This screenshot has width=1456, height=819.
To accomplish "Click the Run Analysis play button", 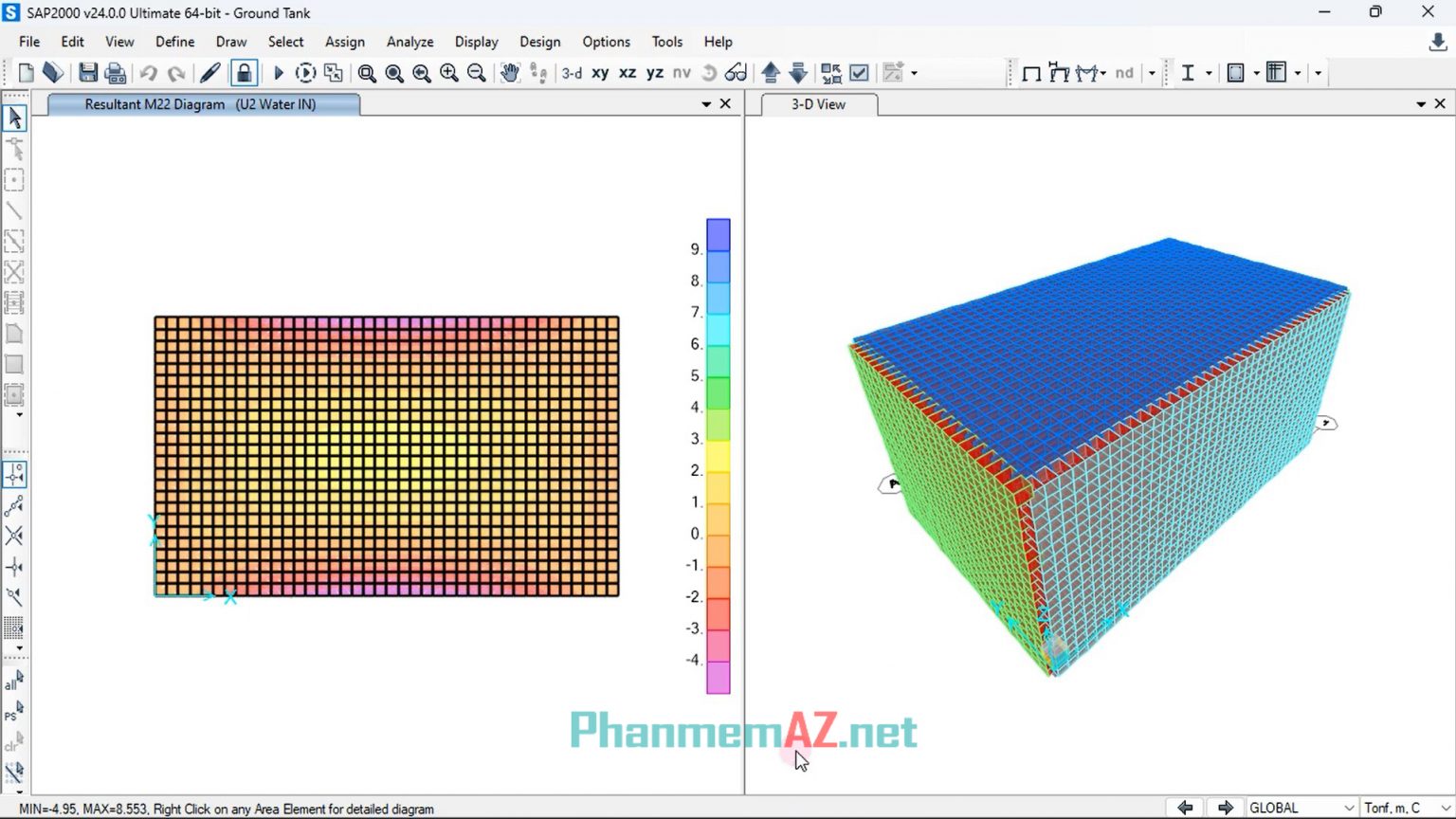I will click(279, 73).
